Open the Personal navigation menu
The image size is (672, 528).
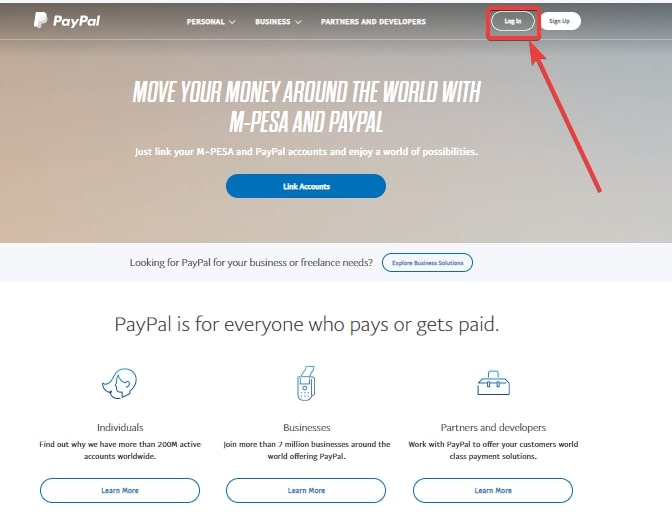pyautogui.click(x=206, y=22)
